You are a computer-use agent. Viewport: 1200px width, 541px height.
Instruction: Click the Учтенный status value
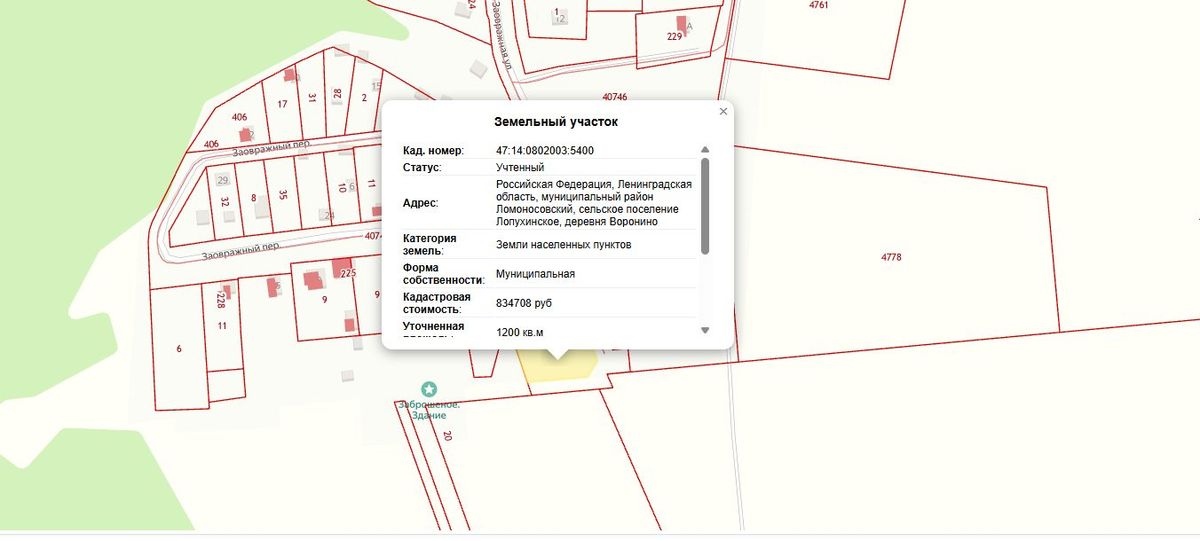click(x=520, y=167)
